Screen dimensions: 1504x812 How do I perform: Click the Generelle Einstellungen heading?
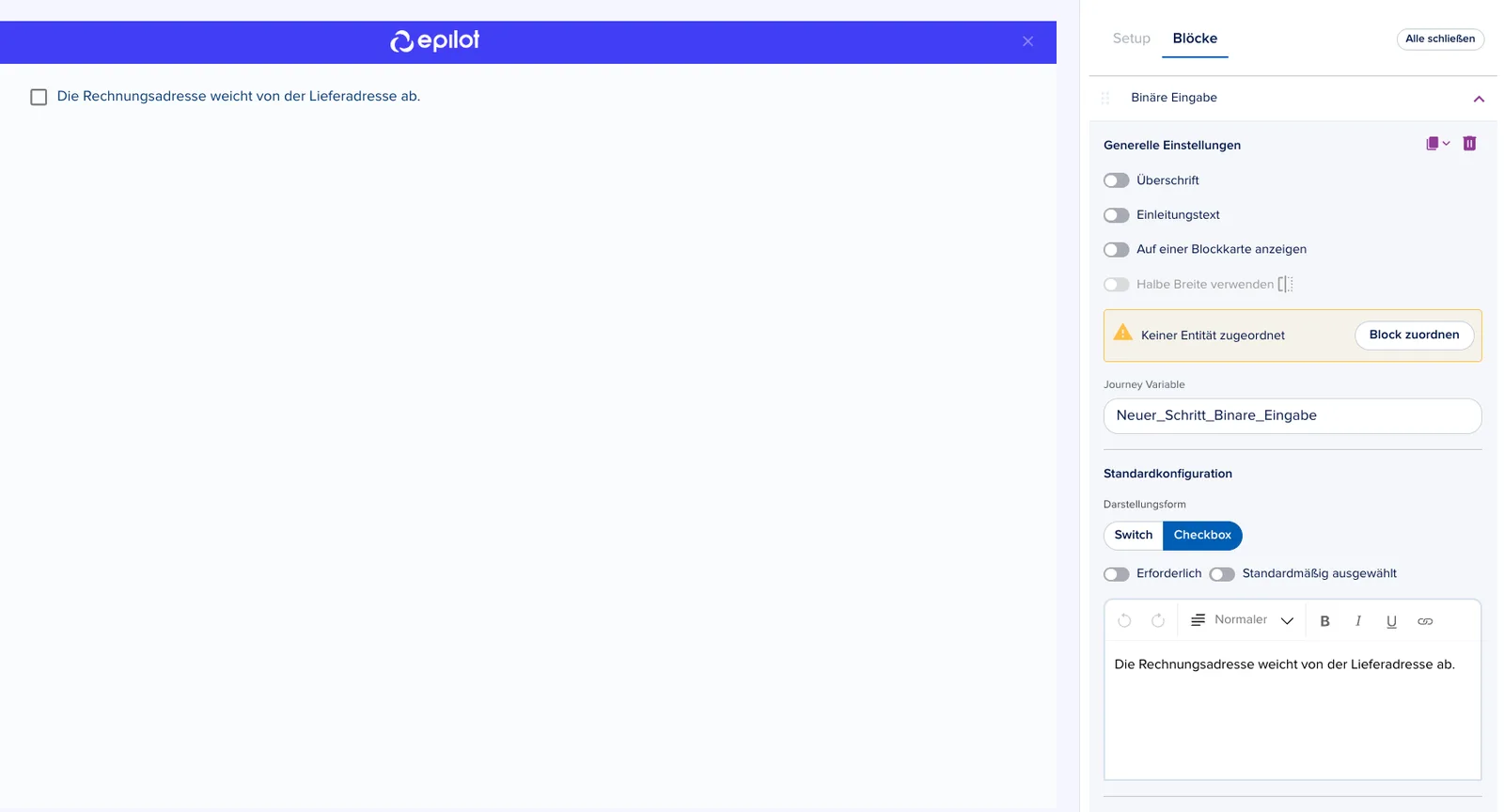(1172, 146)
